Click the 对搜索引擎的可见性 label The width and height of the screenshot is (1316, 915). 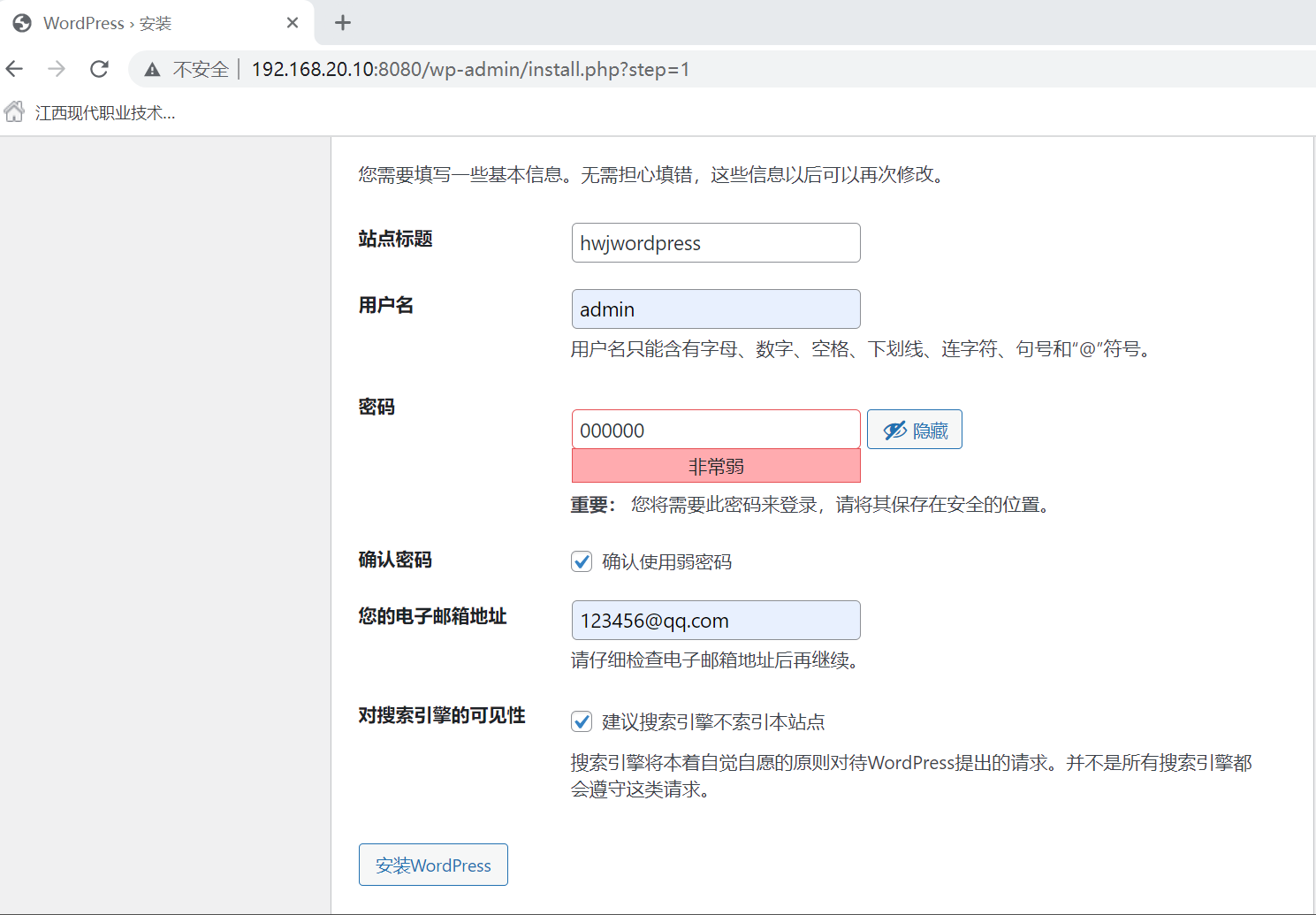(x=442, y=715)
